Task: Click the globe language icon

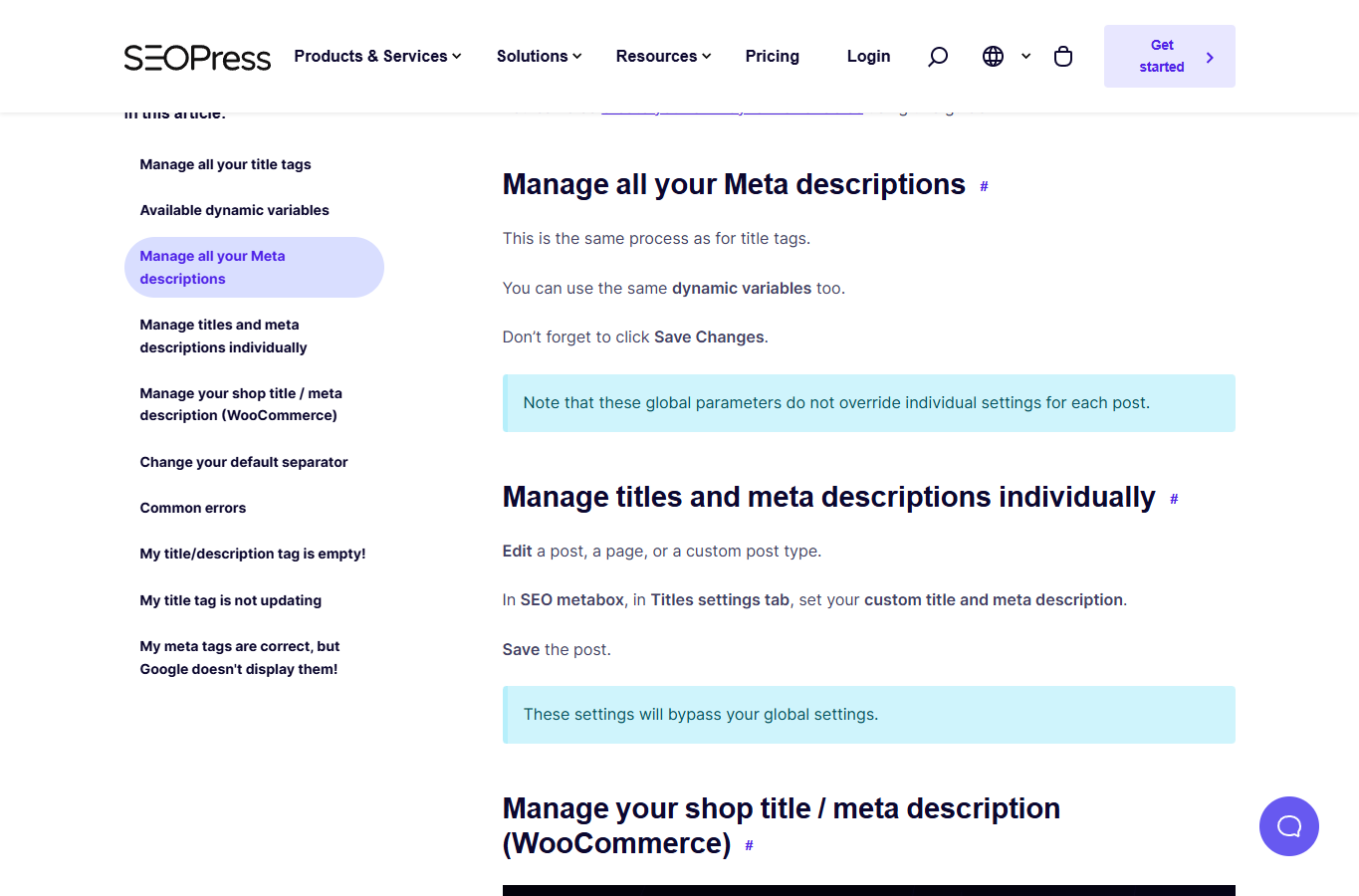Action: (x=993, y=57)
